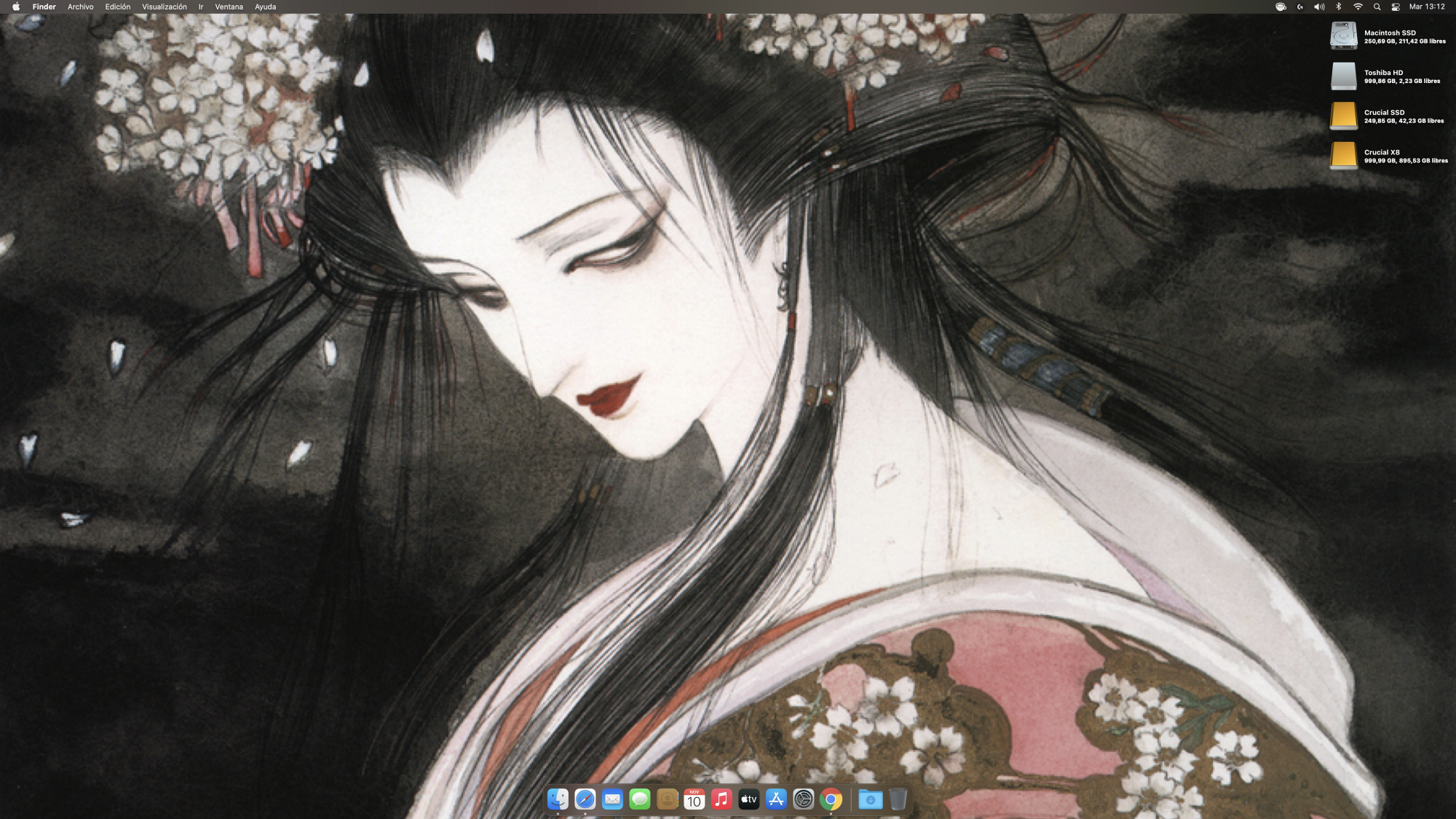Click the Crucial X8 label text
The width and height of the screenshot is (1456, 819).
(x=1382, y=153)
